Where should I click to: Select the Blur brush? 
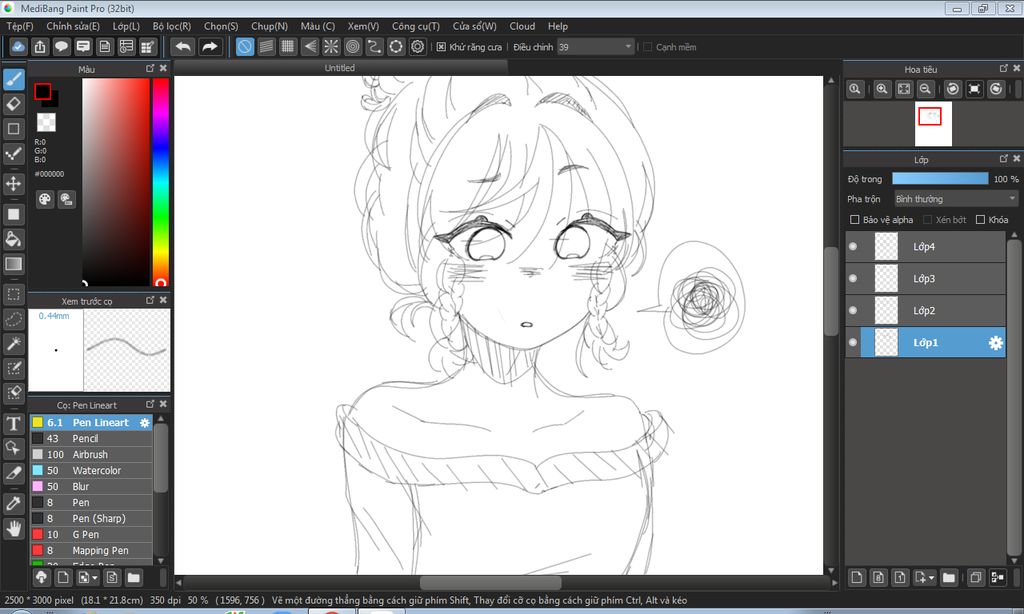click(91, 487)
